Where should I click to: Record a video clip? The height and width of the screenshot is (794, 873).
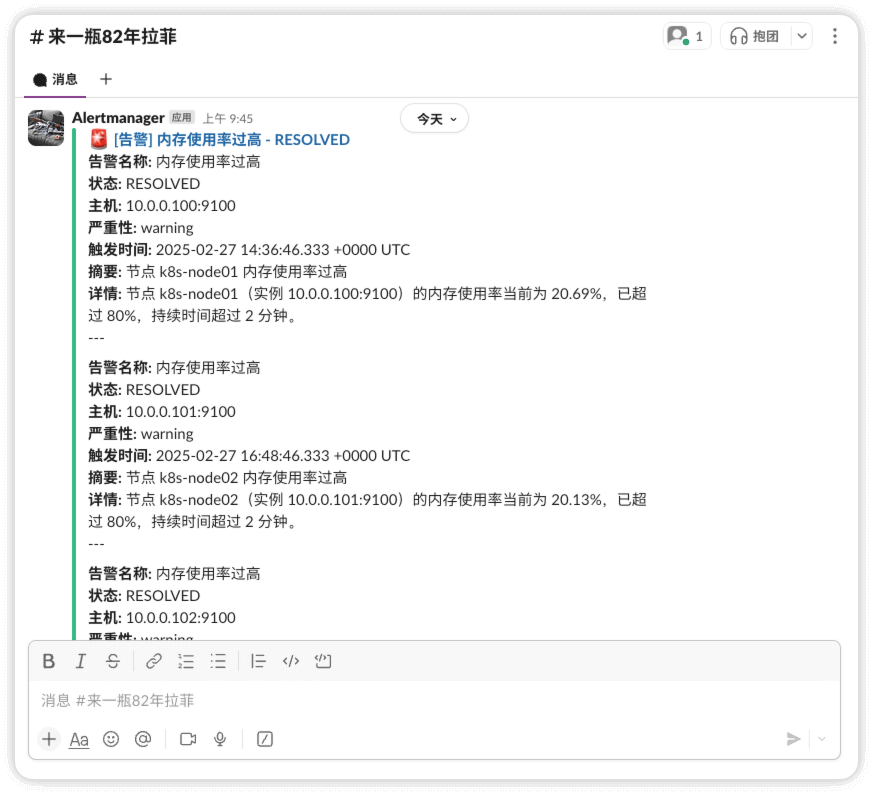(x=188, y=739)
